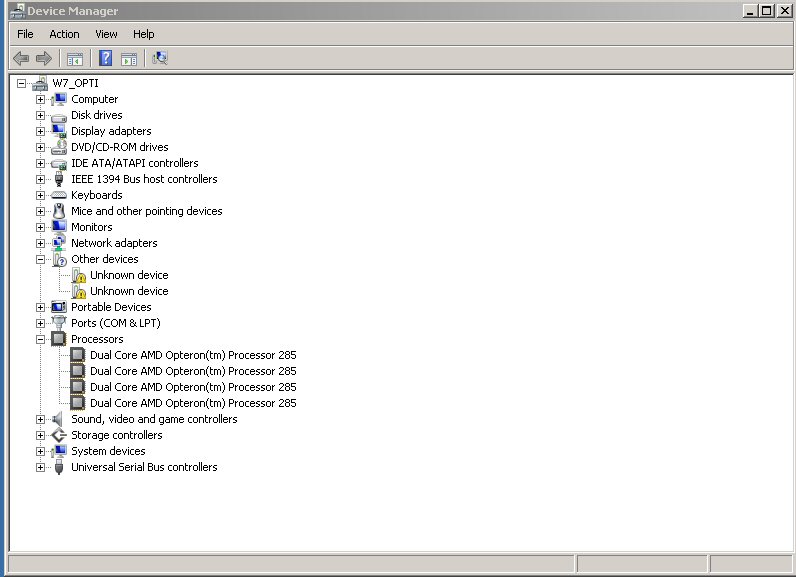Open the View menu
The width and height of the screenshot is (796, 577).
tap(106, 34)
